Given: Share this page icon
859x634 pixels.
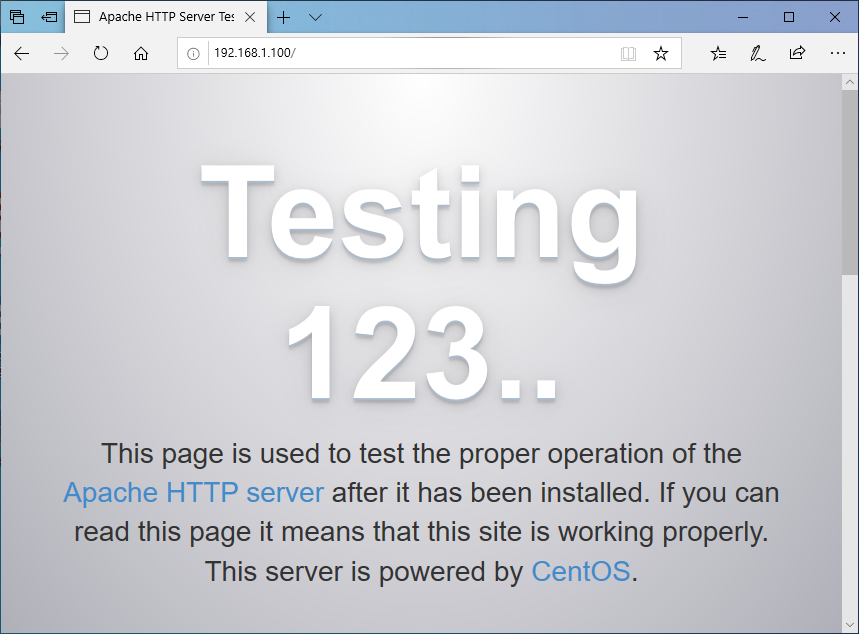Looking at the screenshot, I should 797,53.
